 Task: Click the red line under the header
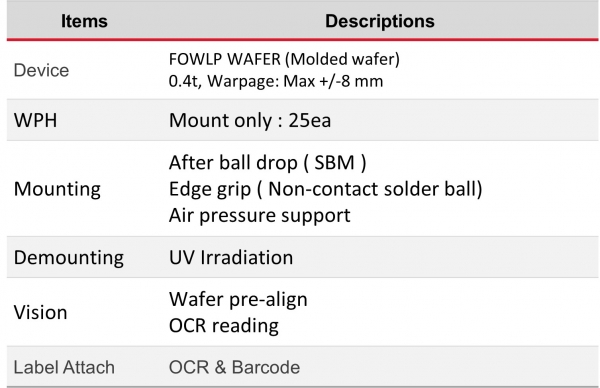[303, 39]
